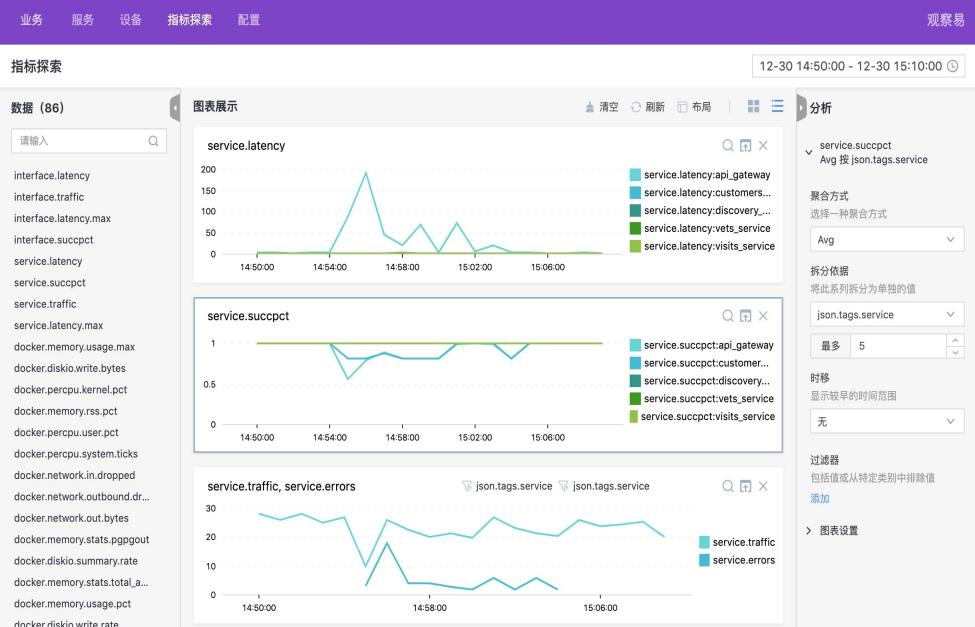
Task: Toggle the service.succpct:api_gateway legend series
Action: point(701,345)
